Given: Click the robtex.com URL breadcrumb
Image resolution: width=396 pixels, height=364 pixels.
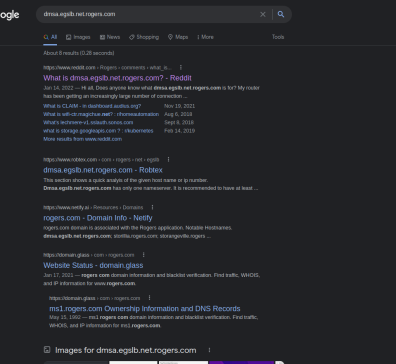Looking at the screenshot, I should (x=101, y=160).
